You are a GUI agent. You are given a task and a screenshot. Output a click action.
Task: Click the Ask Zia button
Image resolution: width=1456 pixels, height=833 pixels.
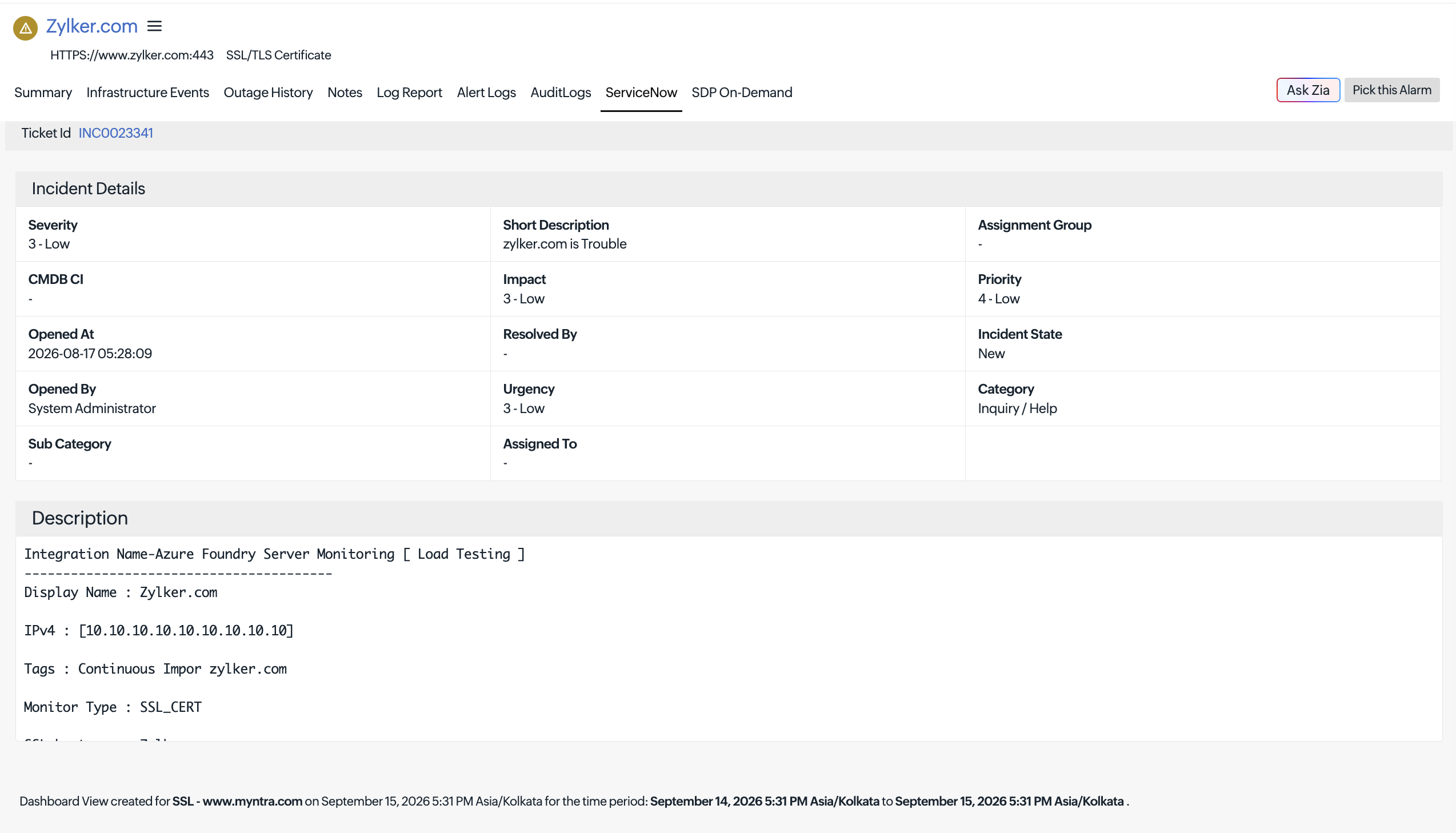[x=1308, y=90]
